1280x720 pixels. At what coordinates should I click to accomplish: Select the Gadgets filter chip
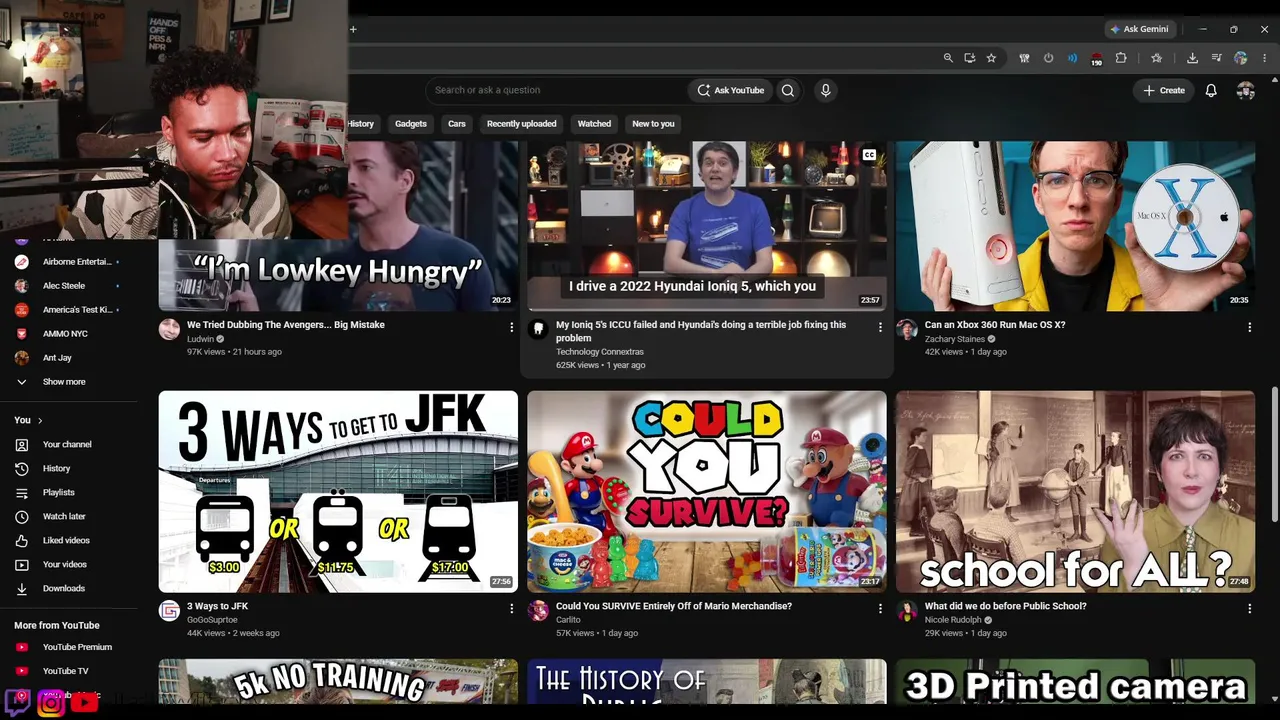tap(411, 124)
